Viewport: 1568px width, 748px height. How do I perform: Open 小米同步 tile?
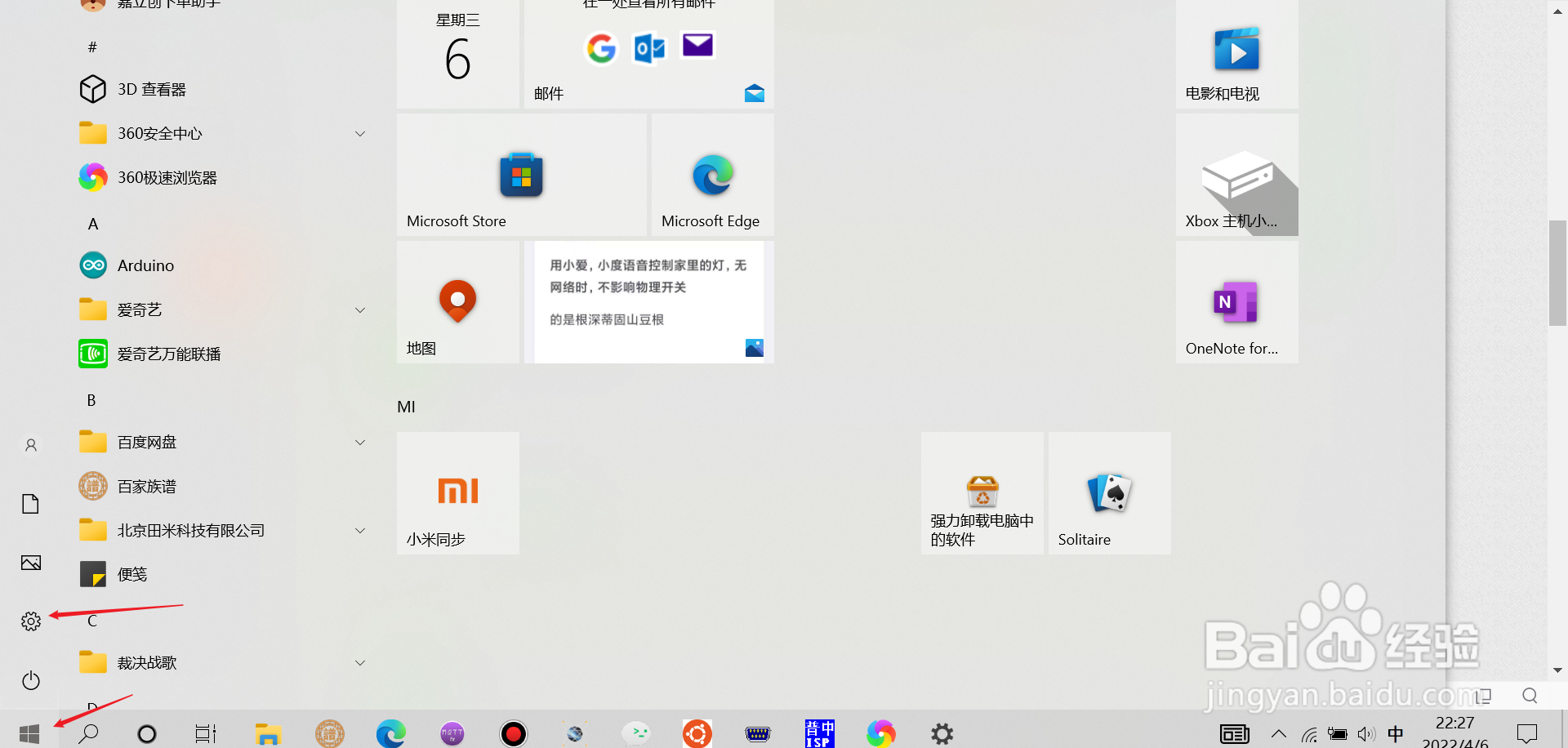tap(458, 493)
